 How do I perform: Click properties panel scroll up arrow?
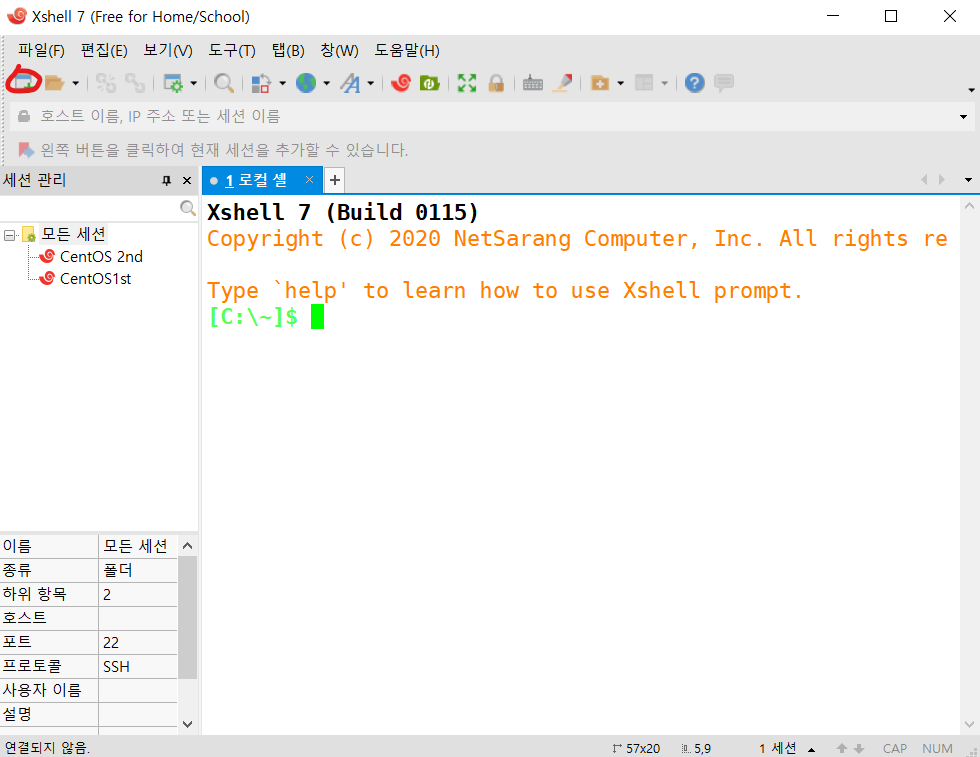click(188, 546)
